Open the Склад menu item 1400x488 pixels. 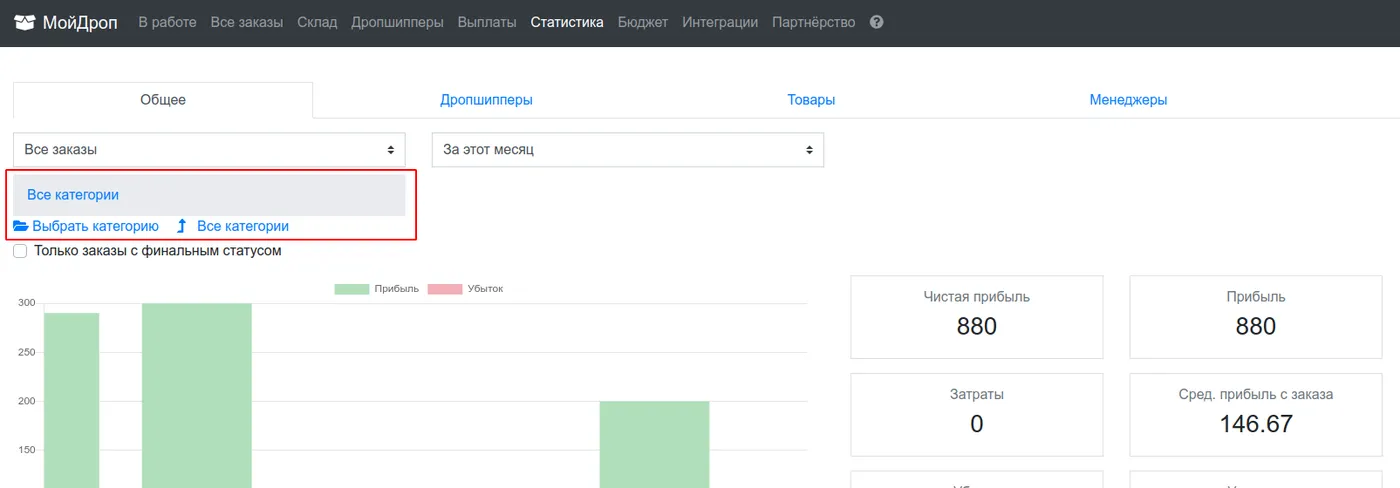tap(317, 22)
